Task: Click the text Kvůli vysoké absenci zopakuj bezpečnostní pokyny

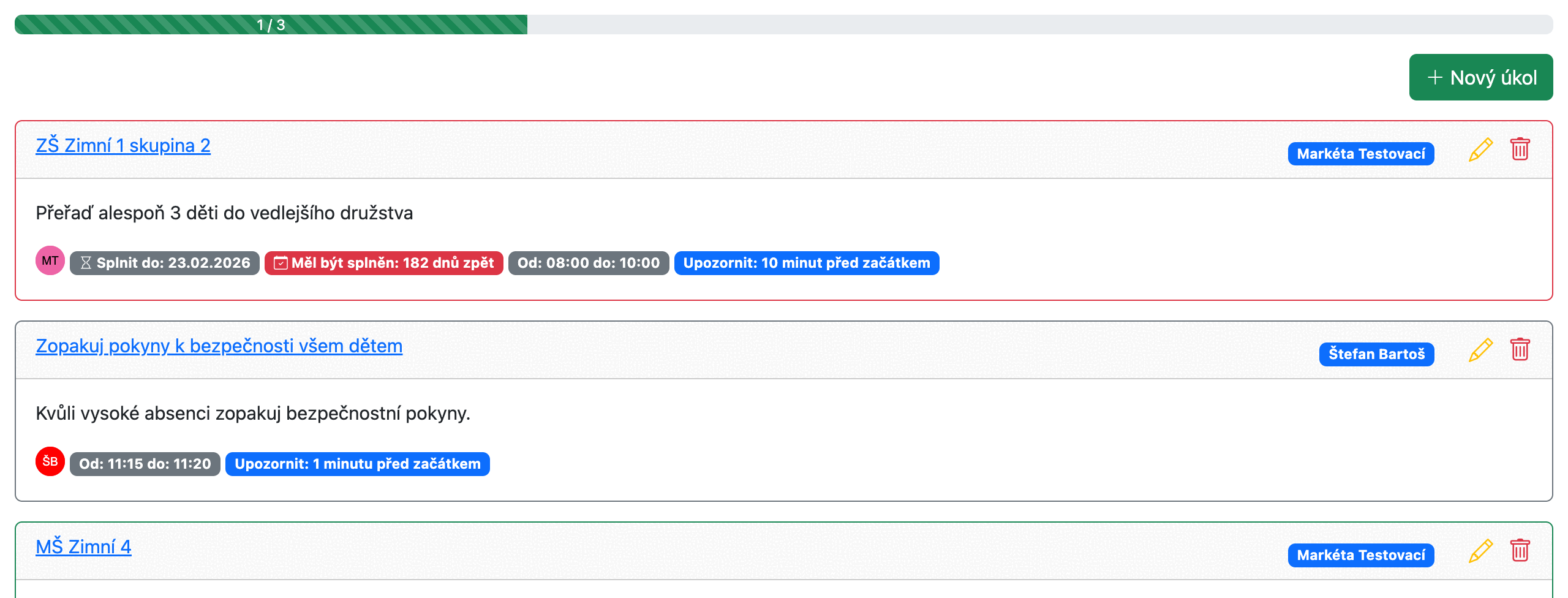Action: [253, 414]
